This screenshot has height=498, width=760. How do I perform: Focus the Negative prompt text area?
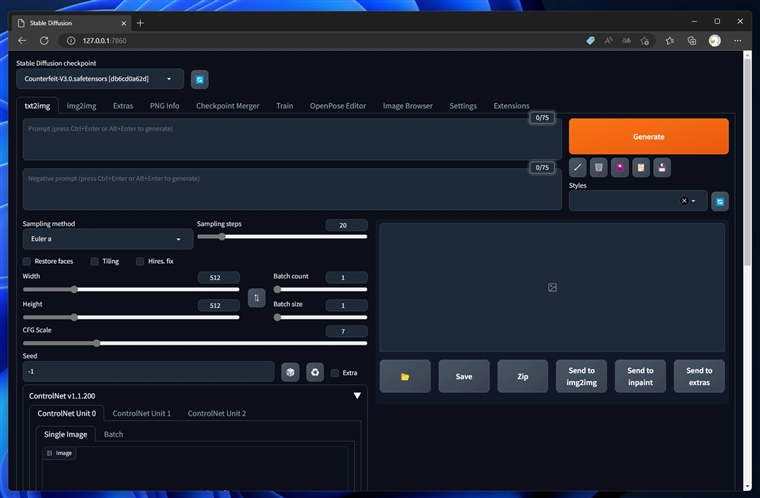coord(292,189)
